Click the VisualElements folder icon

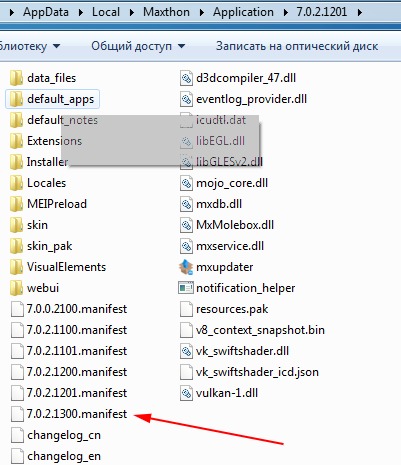pos(16,267)
